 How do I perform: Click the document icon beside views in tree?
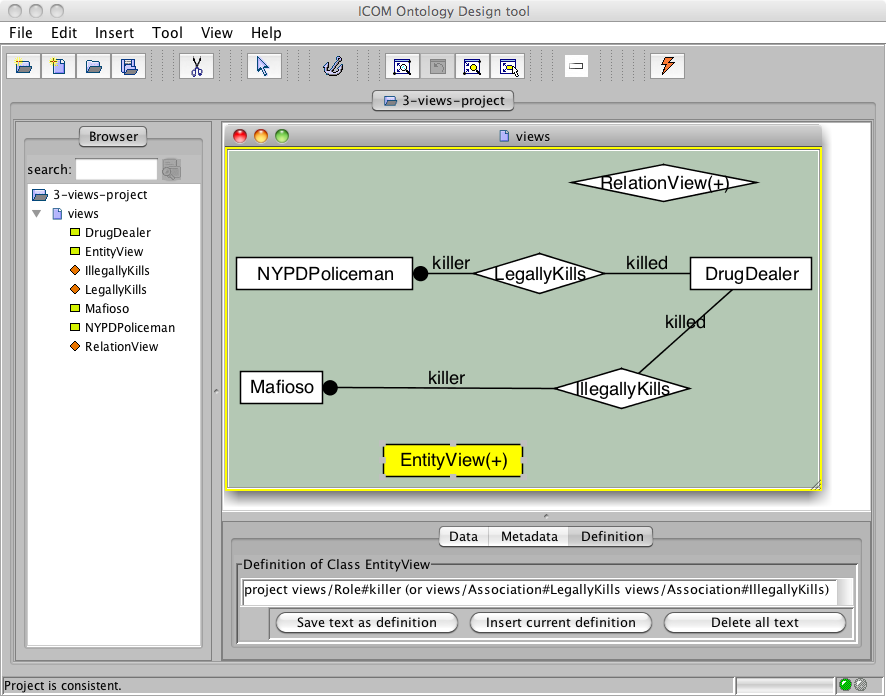pos(57,214)
